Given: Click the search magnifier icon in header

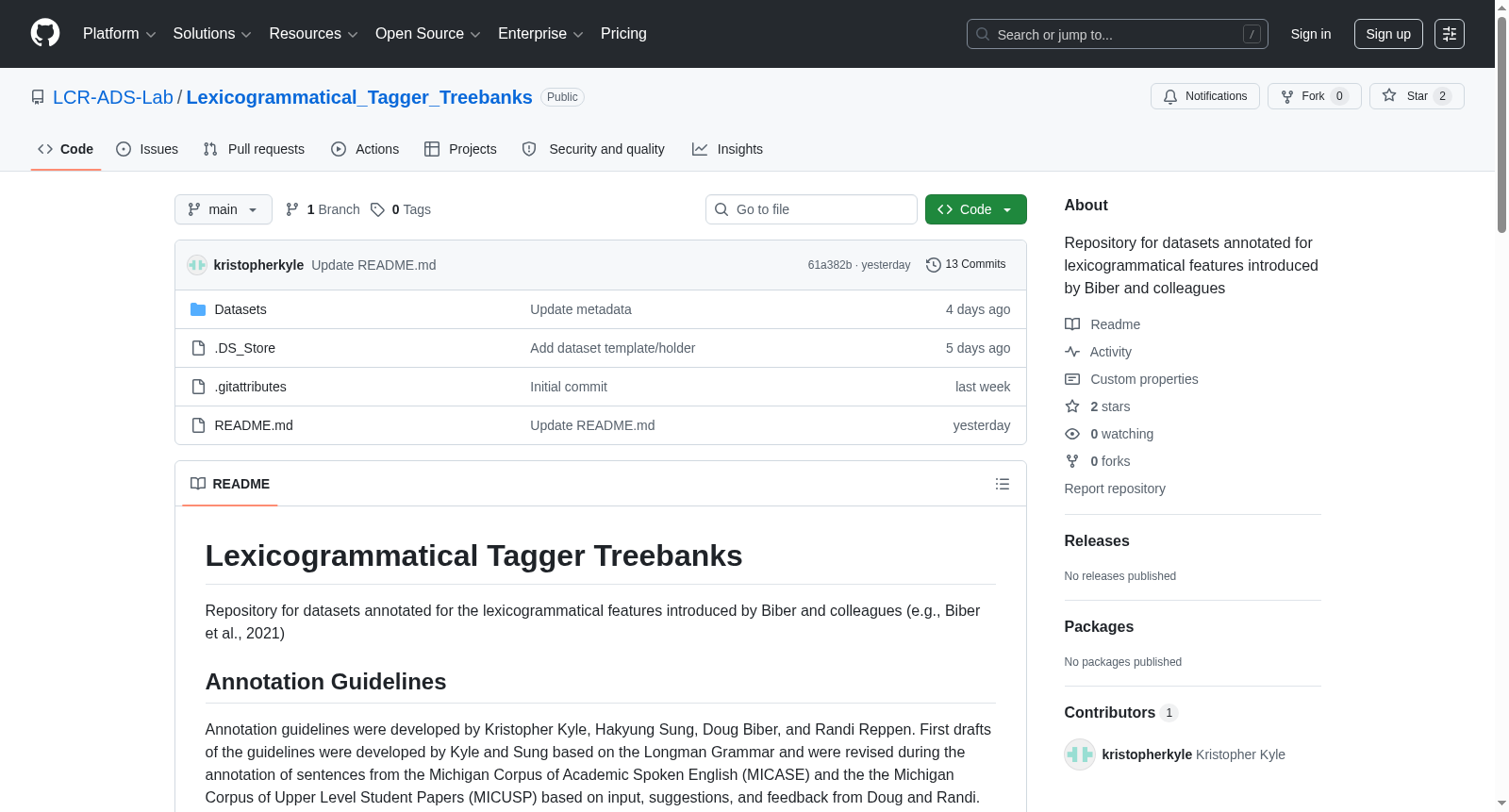Looking at the screenshot, I should pyautogui.click(x=983, y=34).
